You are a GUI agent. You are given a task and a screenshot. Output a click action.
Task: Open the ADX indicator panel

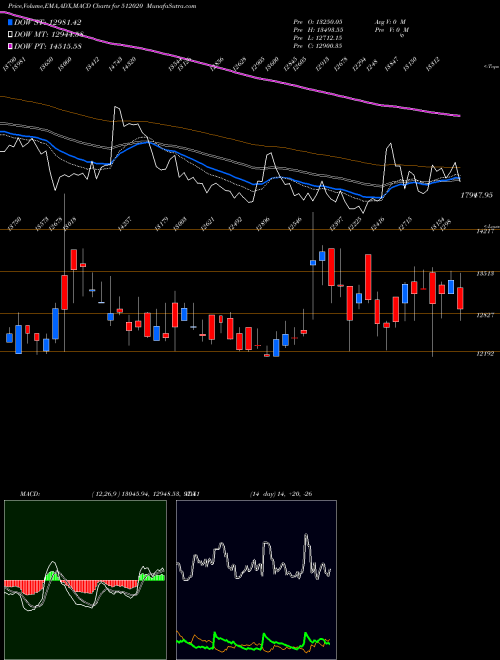pyautogui.click(x=256, y=580)
